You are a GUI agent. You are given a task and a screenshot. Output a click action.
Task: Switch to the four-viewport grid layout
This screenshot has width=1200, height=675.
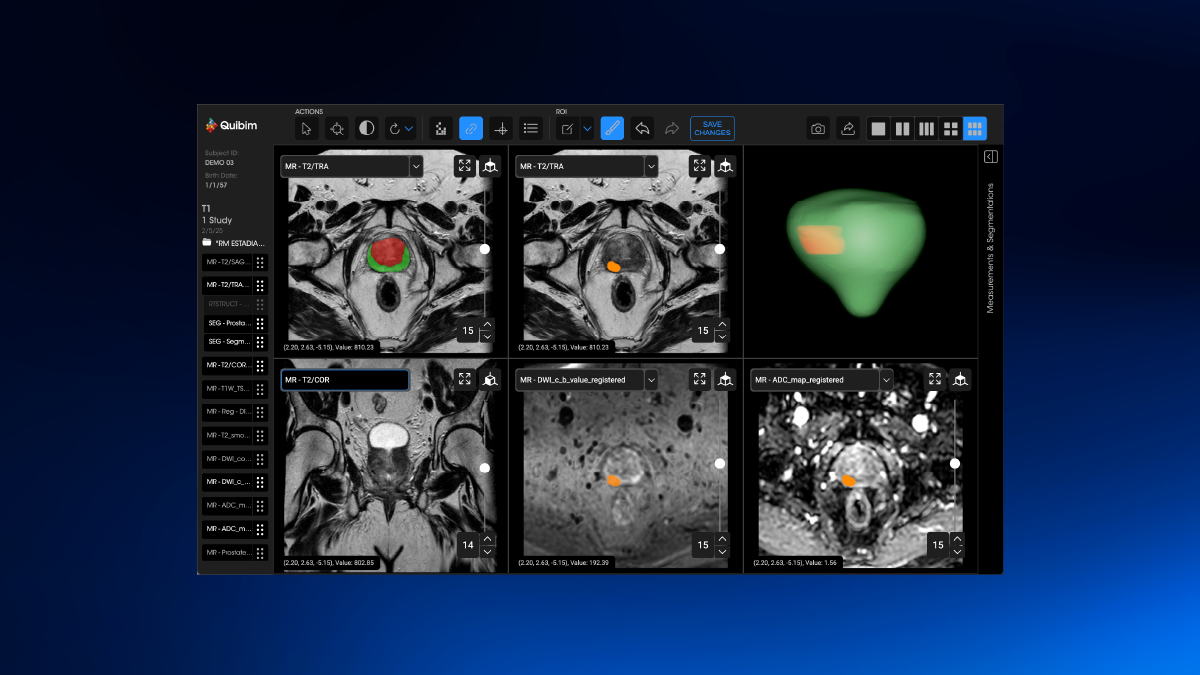point(950,128)
